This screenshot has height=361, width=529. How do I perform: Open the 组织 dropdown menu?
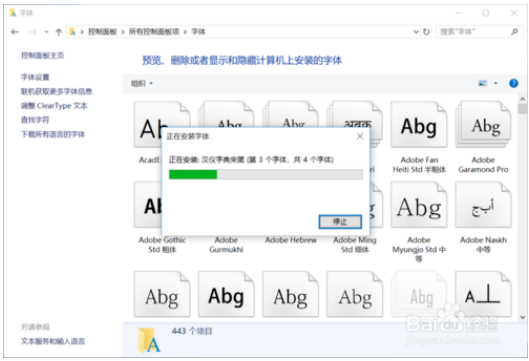click(142, 83)
